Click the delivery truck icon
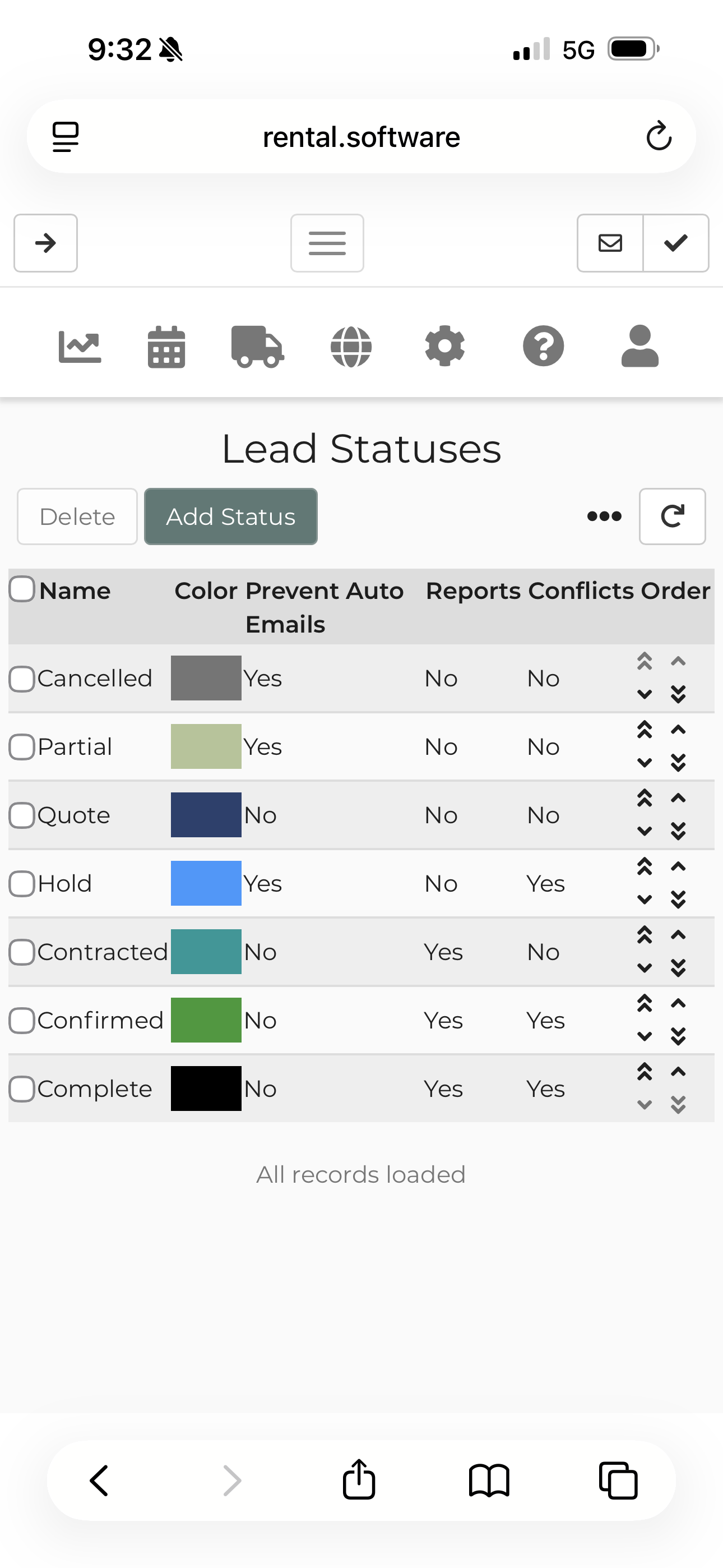The image size is (723, 1568). click(257, 347)
